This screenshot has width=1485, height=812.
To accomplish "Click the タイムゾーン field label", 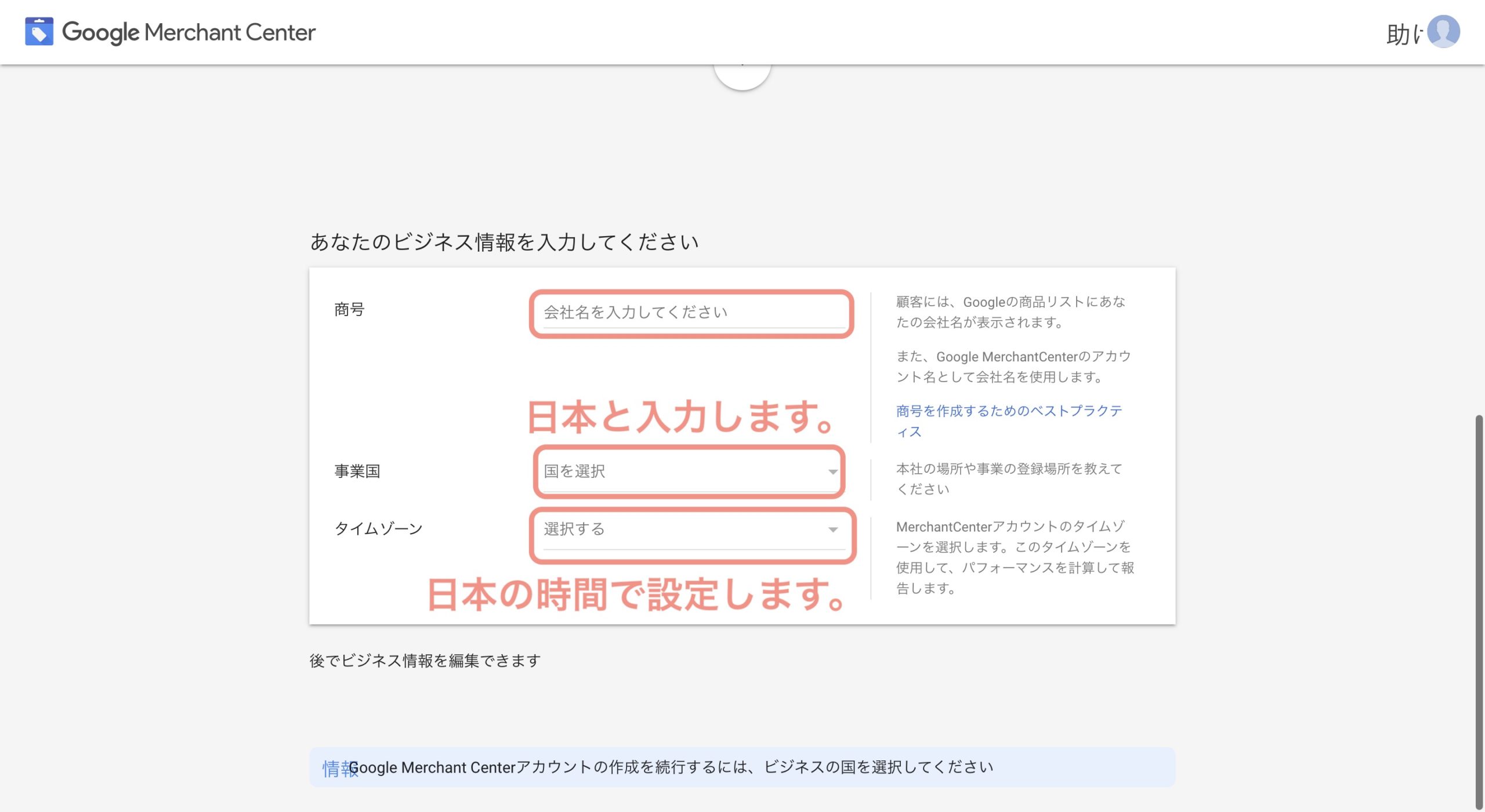I will tap(378, 528).
